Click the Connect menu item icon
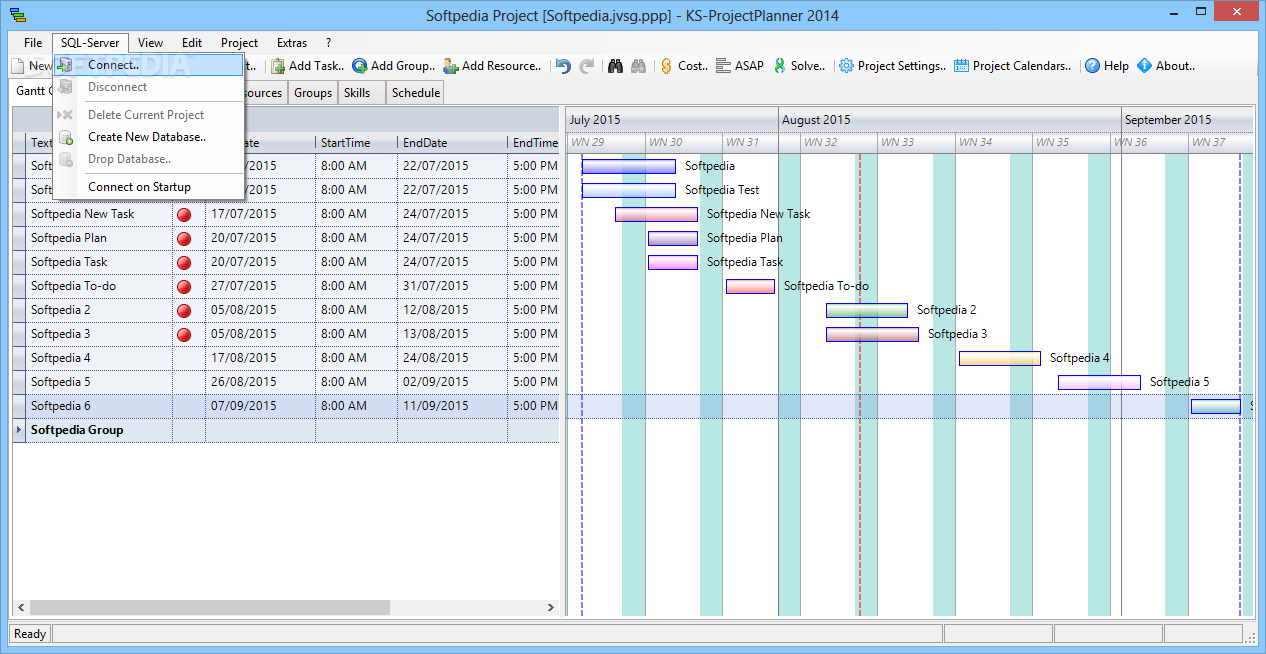Image resolution: width=1266 pixels, height=654 pixels. pyautogui.click(x=66, y=65)
